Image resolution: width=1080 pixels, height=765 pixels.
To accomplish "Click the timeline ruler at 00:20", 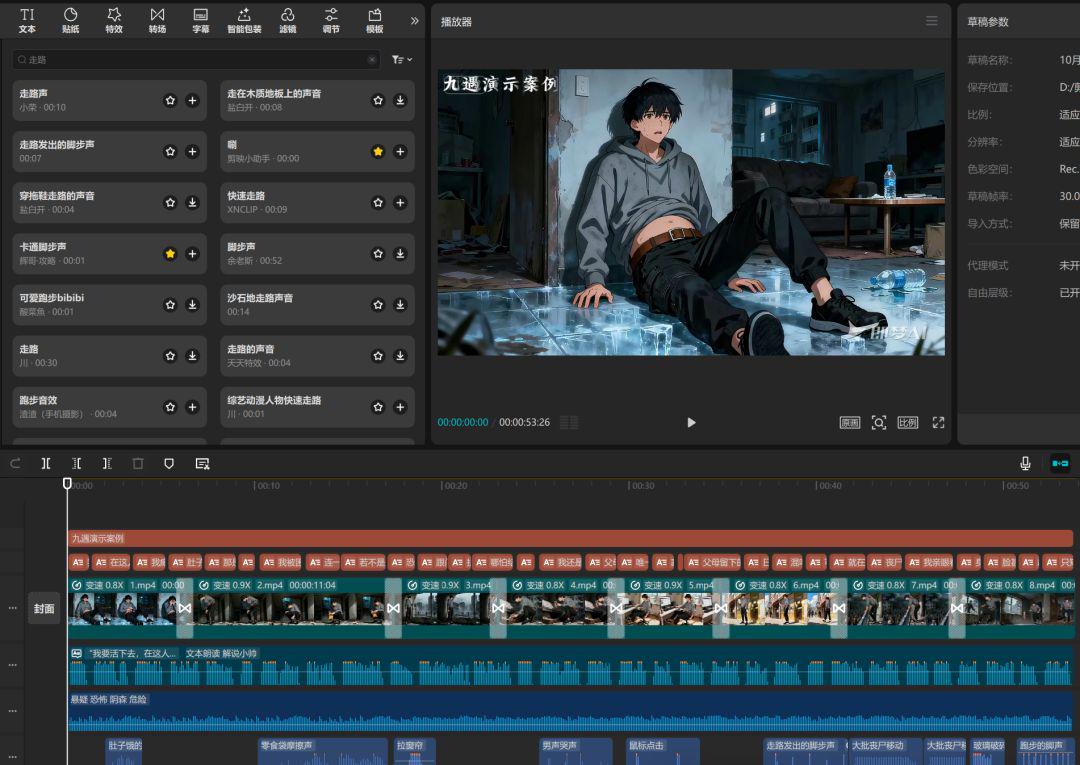I will tap(443, 486).
